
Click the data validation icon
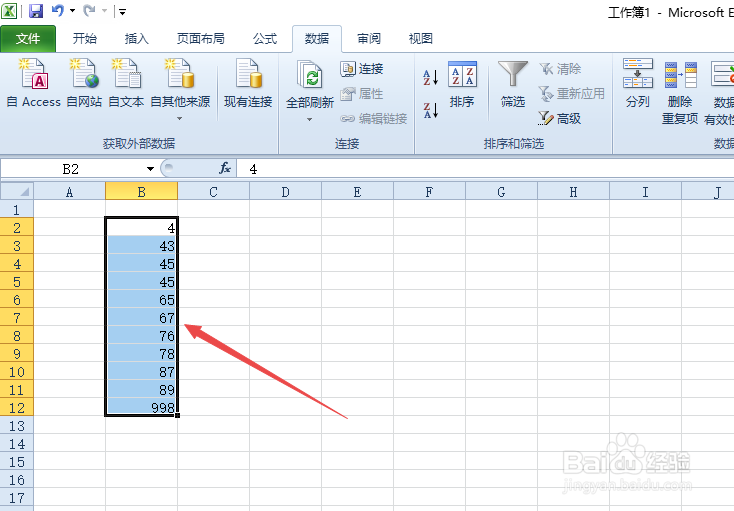pos(722,74)
